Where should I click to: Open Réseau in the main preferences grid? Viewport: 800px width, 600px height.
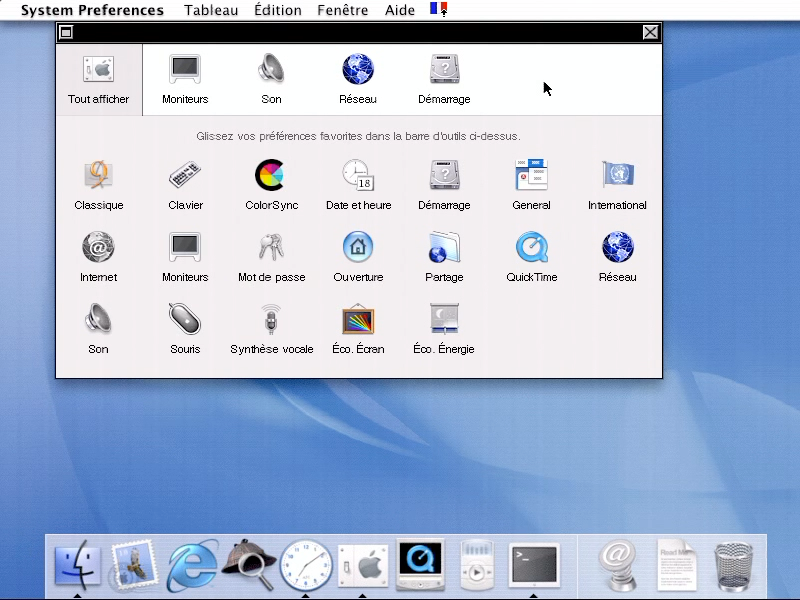coord(617,257)
